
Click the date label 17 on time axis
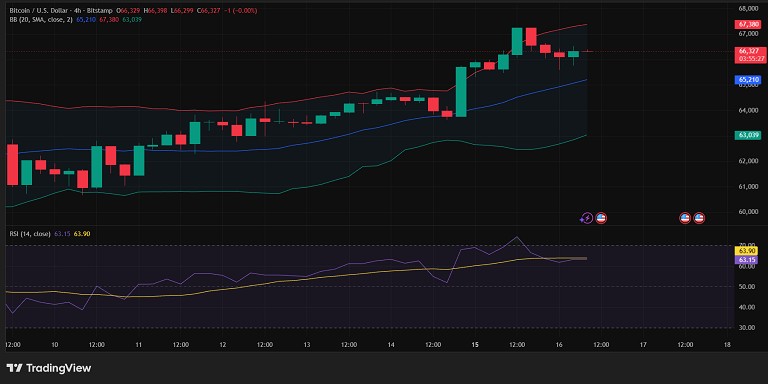(x=643, y=345)
